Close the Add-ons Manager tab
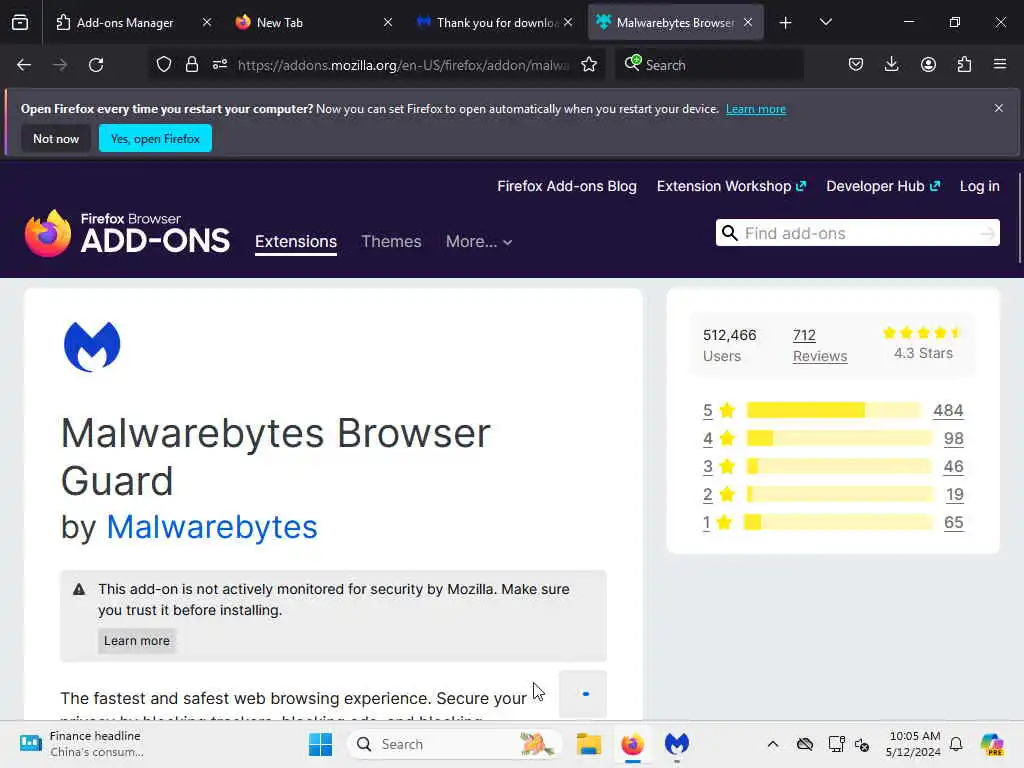This screenshot has width=1024, height=768. click(x=207, y=22)
